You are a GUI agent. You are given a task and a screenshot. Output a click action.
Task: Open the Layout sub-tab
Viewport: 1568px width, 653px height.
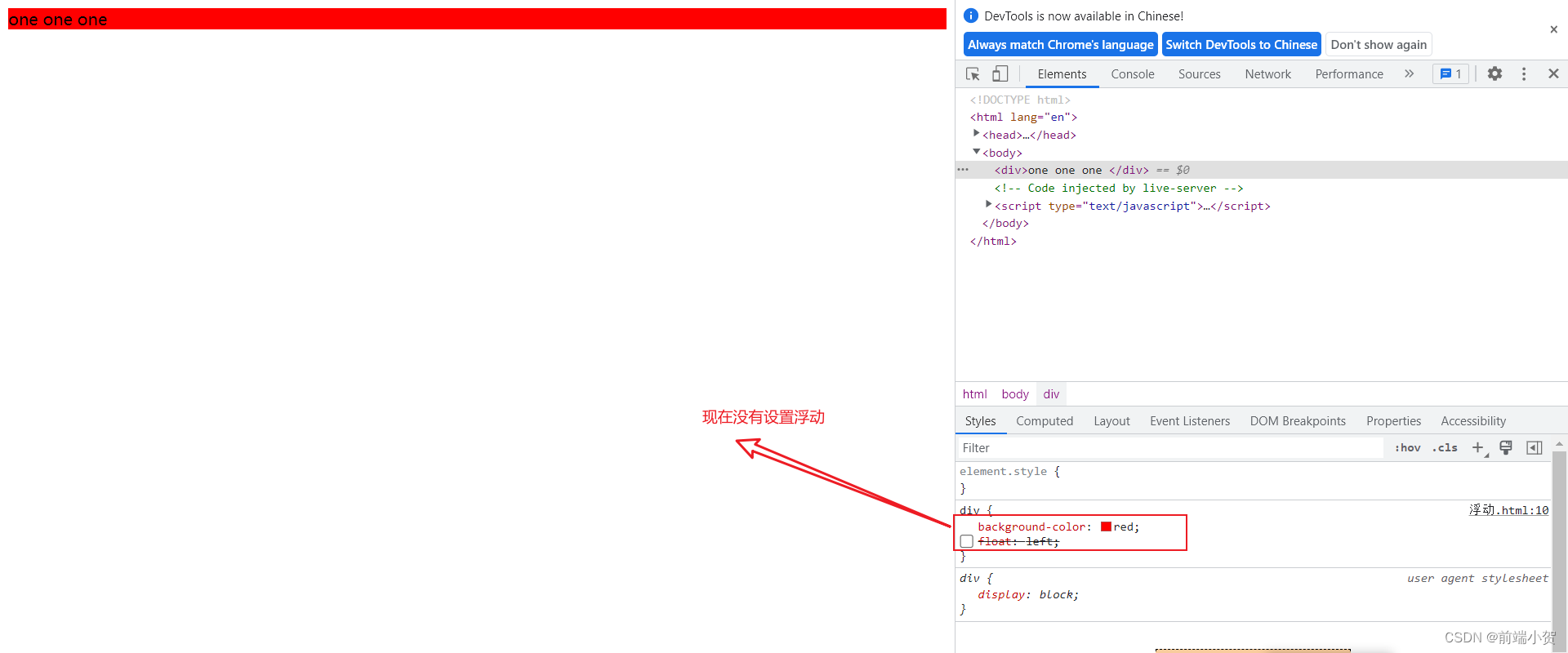click(x=1111, y=421)
